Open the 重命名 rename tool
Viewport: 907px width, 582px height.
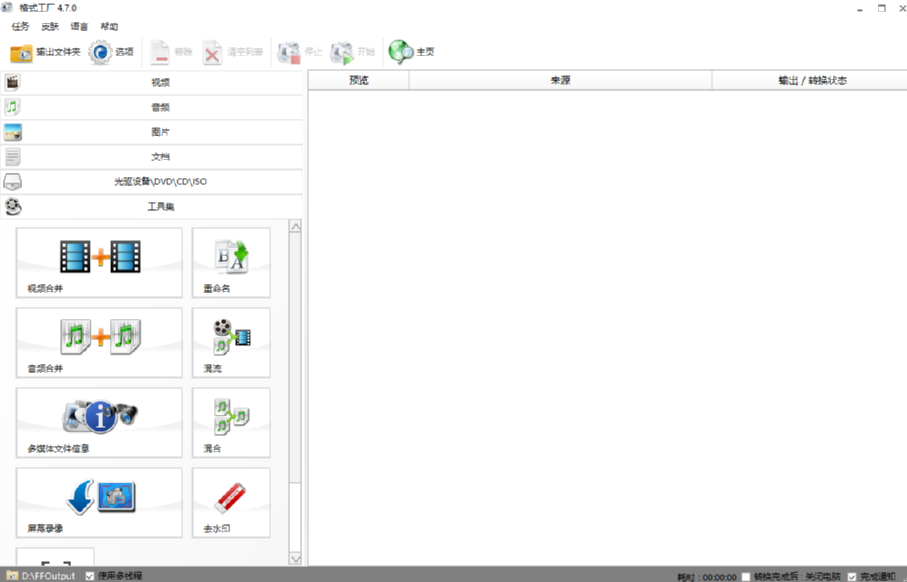tap(231, 263)
